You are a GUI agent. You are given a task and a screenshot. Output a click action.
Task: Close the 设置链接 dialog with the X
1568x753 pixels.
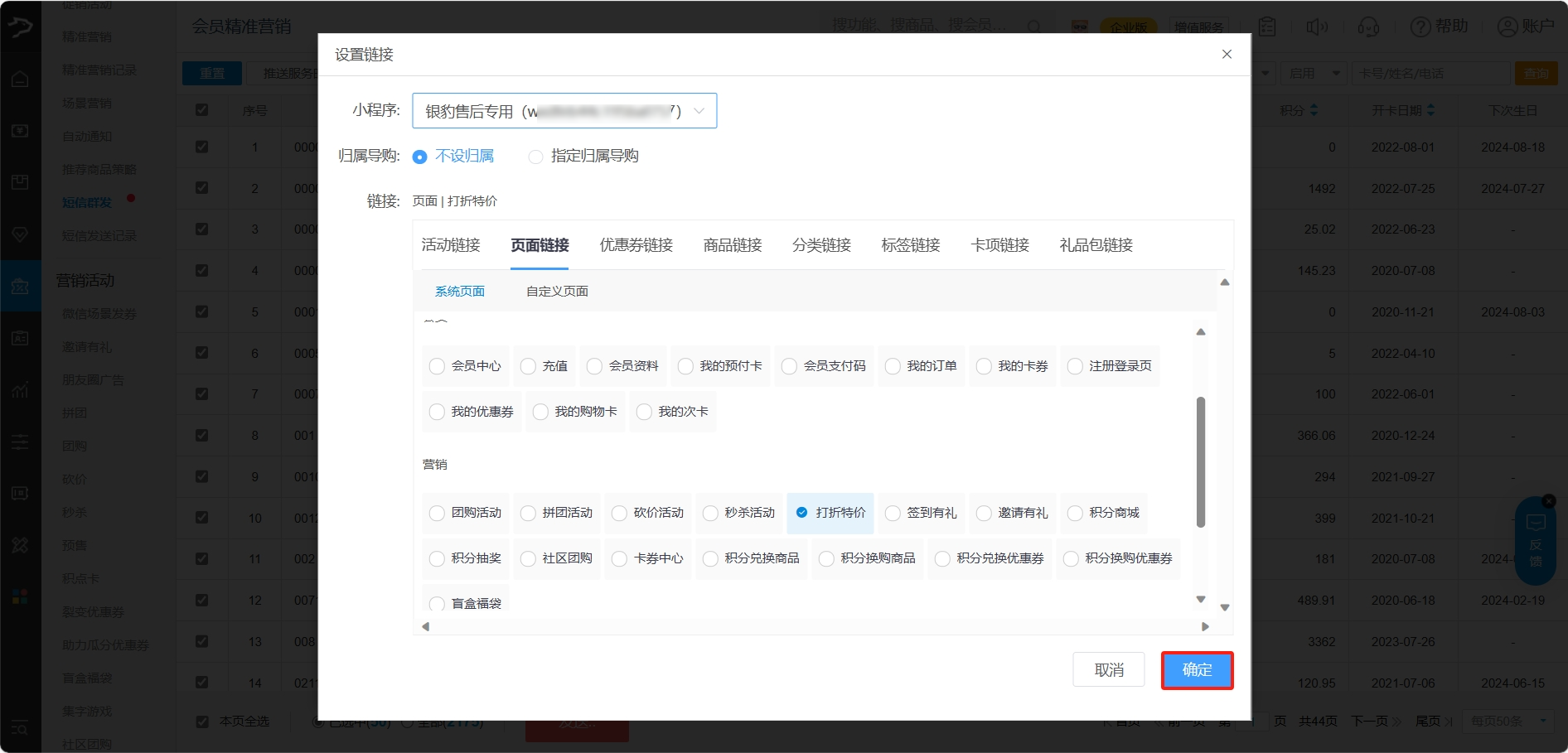(1227, 54)
